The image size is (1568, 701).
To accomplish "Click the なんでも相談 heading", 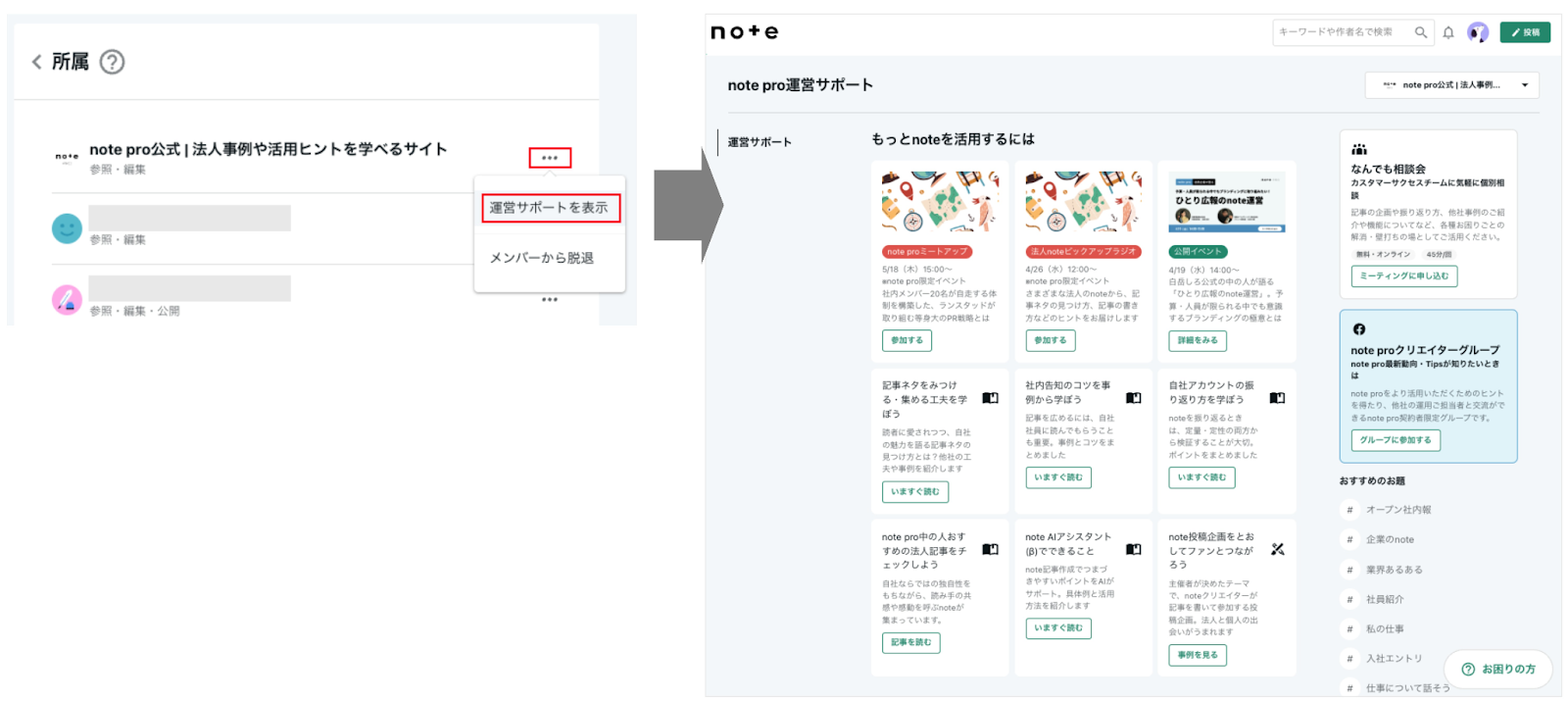I will click(1389, 169).
